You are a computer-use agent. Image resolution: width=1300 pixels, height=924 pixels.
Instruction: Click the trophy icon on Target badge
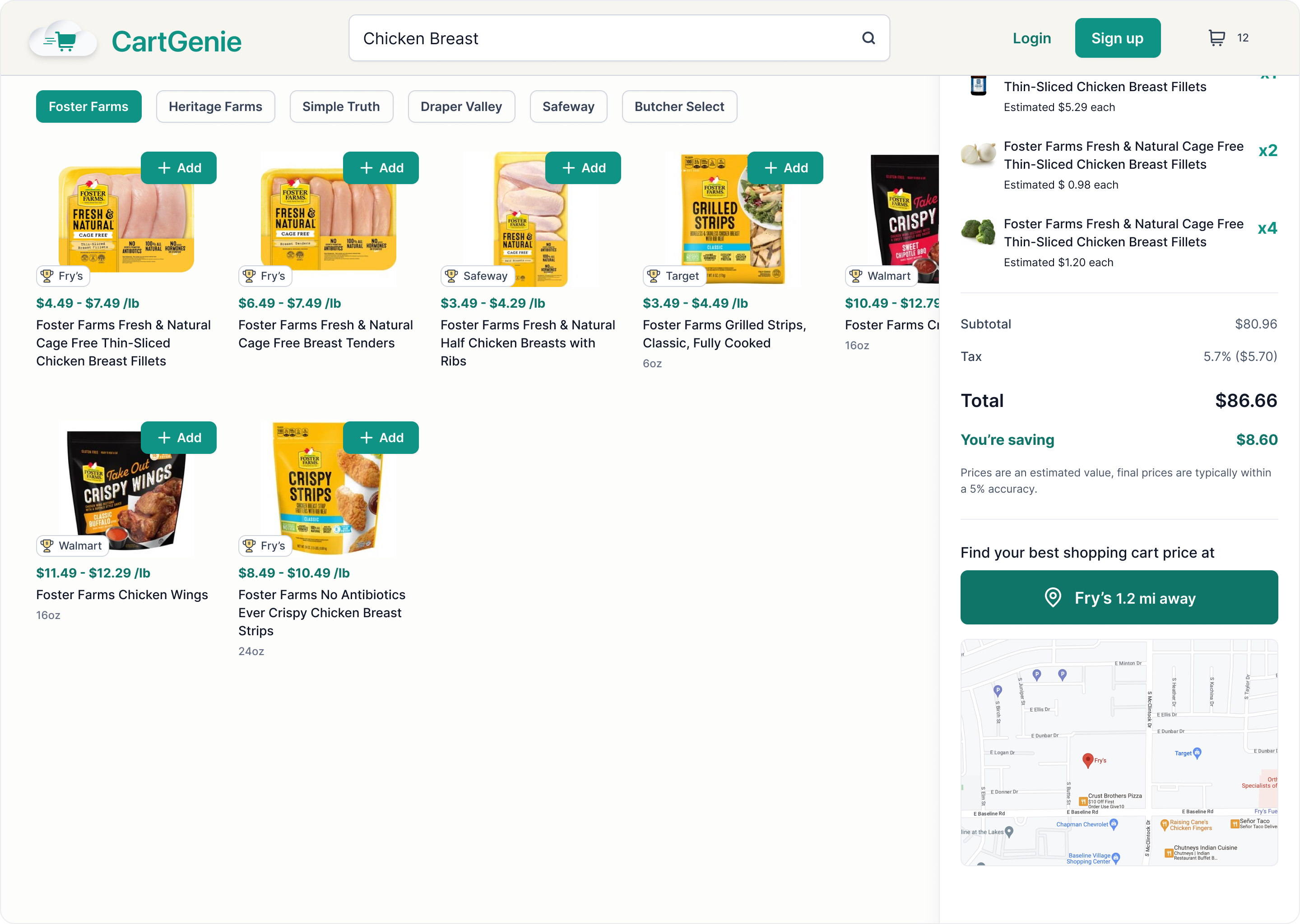click(x=654, y=276)
